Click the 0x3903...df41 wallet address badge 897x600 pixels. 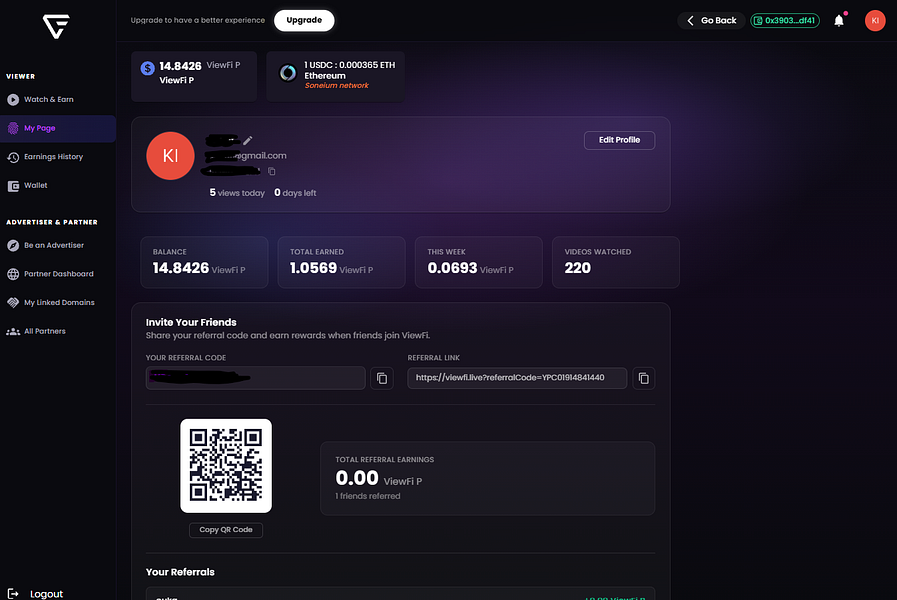(x=785, y=21)
